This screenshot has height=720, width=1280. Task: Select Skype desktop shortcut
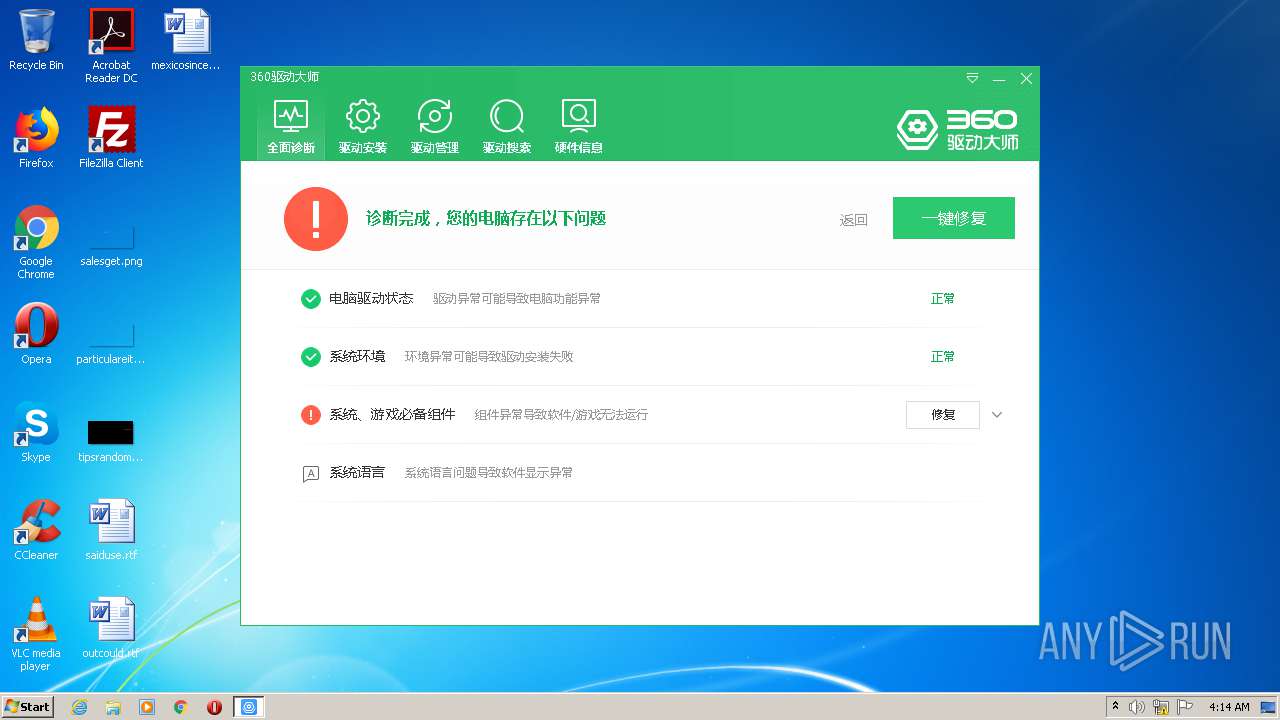coord(36,432)
